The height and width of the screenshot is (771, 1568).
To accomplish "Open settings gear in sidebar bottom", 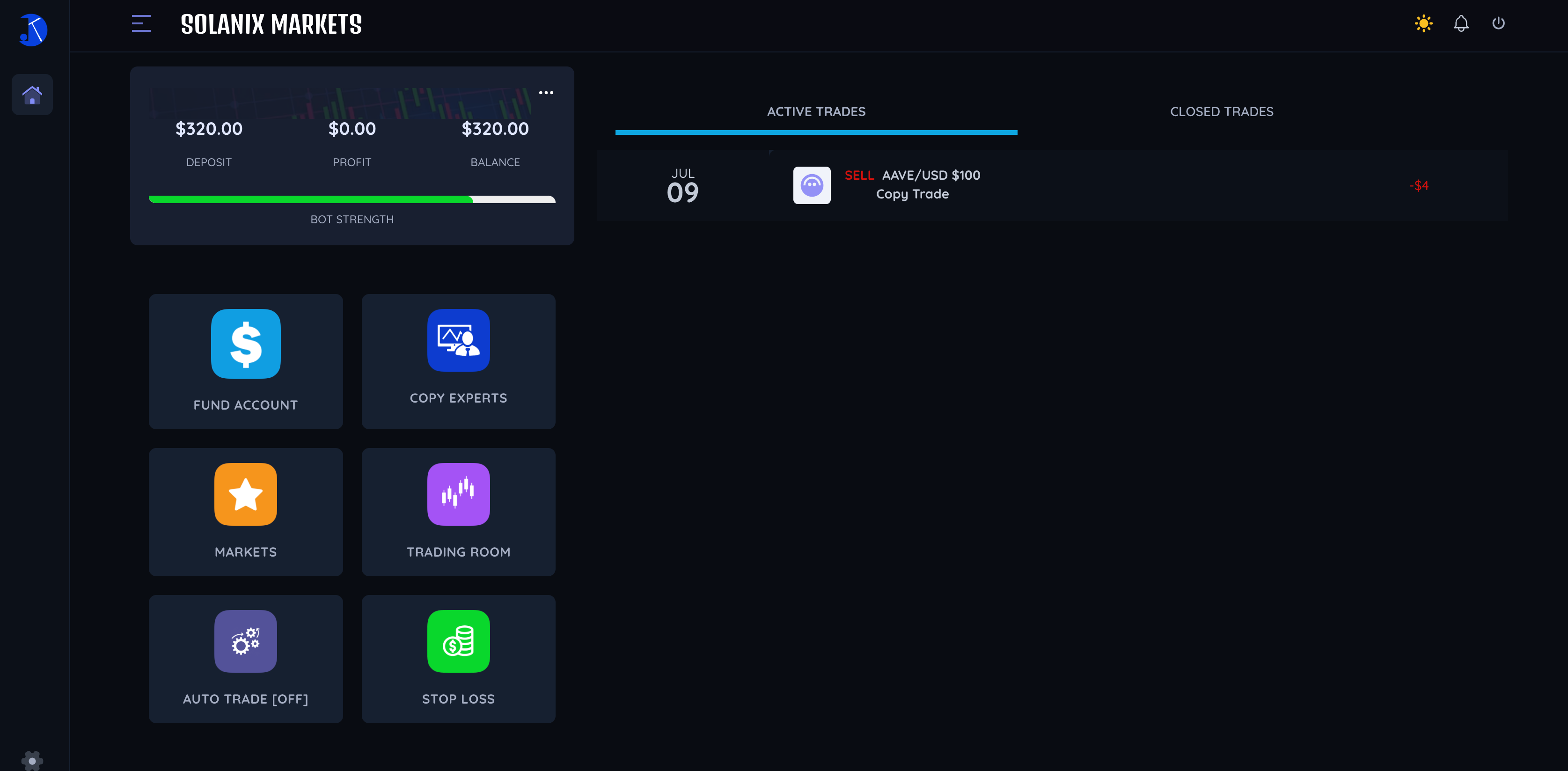I will pos(32,760).
